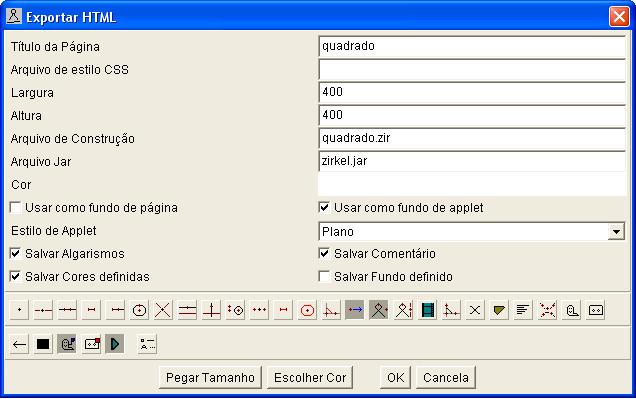Toggle the show hidden ghost-with-flag icon
This screenshot has width=636, height=399.
click(x=67, y=345)
